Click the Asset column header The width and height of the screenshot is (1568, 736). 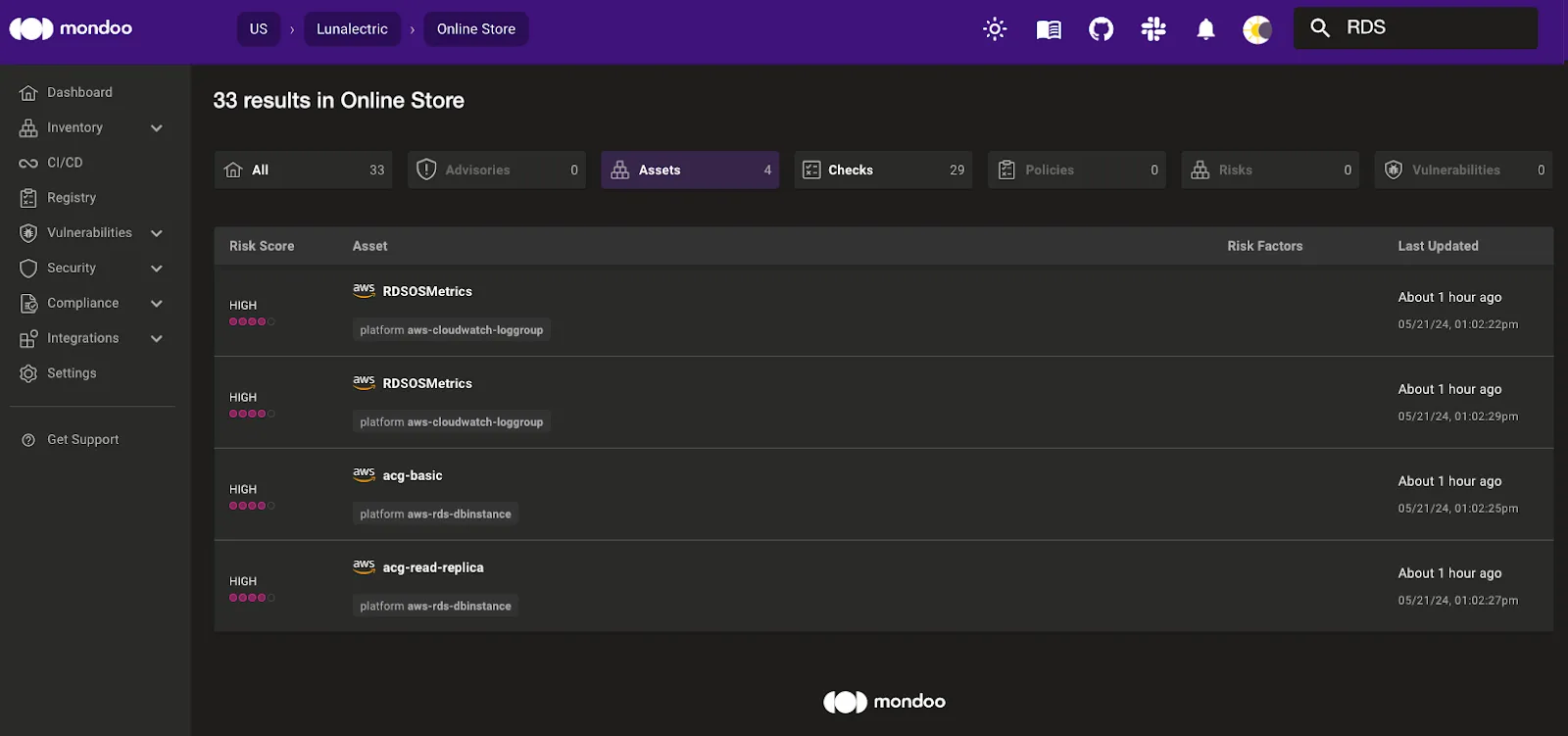tap(369, 246)
